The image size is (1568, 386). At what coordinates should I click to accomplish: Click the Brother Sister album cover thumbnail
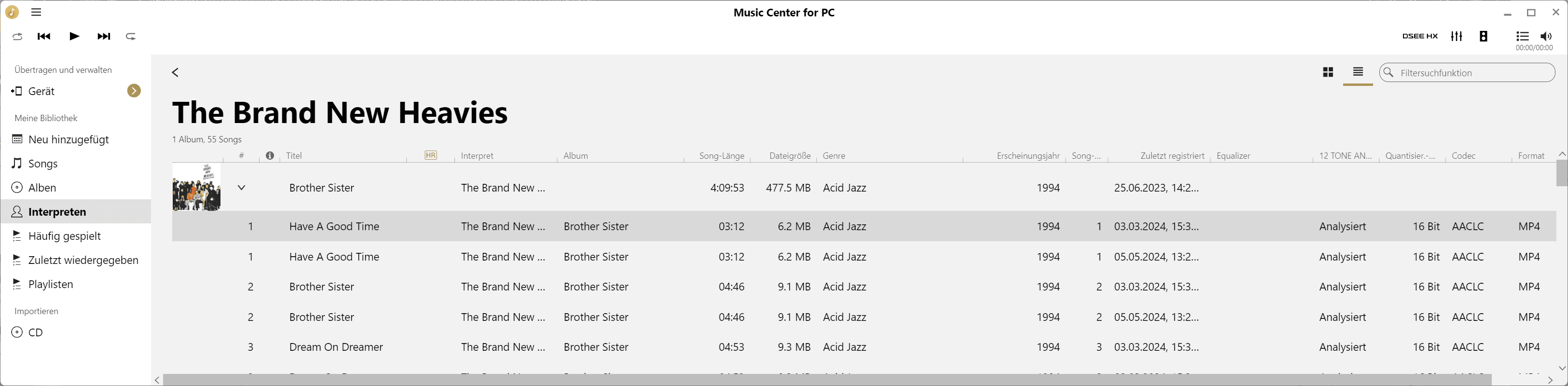coord(197,187)
